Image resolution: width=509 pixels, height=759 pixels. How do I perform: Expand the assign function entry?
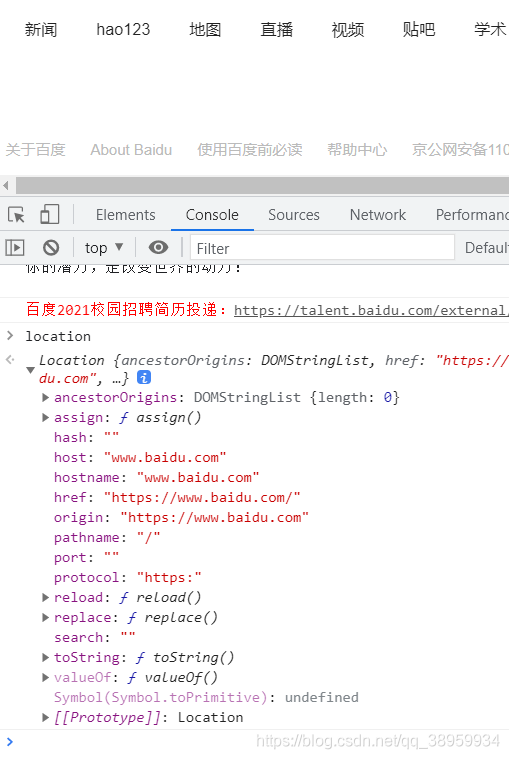pyautogui.click(x=45, y=417)
